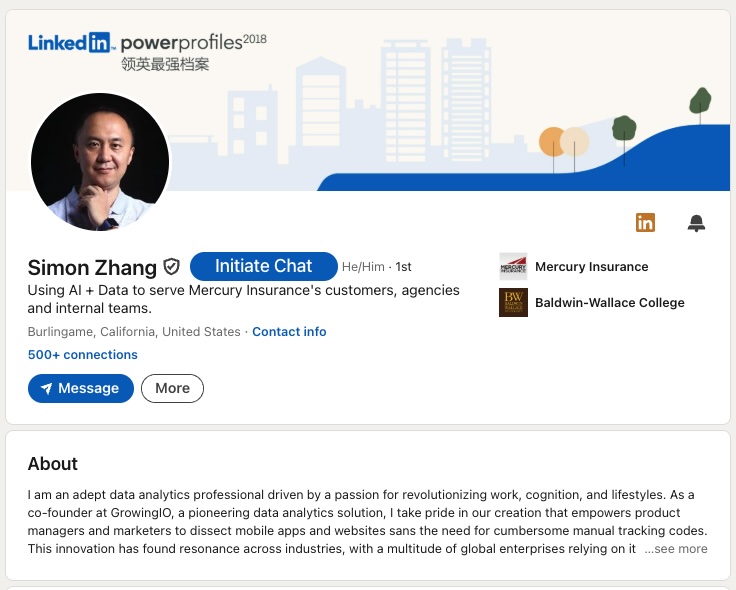The image size is (736, 590).
Task: Click the gold LinkedIn Premium badge icon
Action: pos(645,222)
